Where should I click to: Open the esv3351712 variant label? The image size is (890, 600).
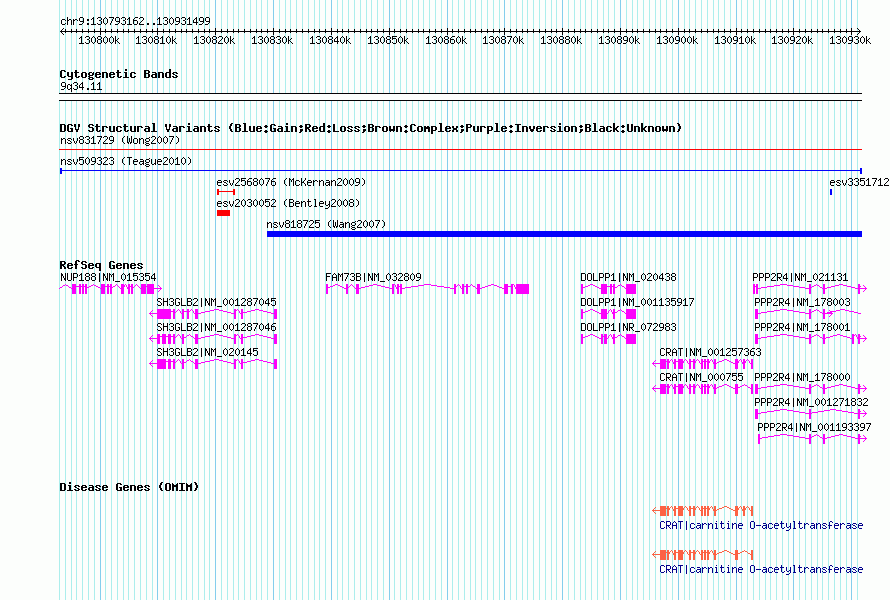click(859, 182)
